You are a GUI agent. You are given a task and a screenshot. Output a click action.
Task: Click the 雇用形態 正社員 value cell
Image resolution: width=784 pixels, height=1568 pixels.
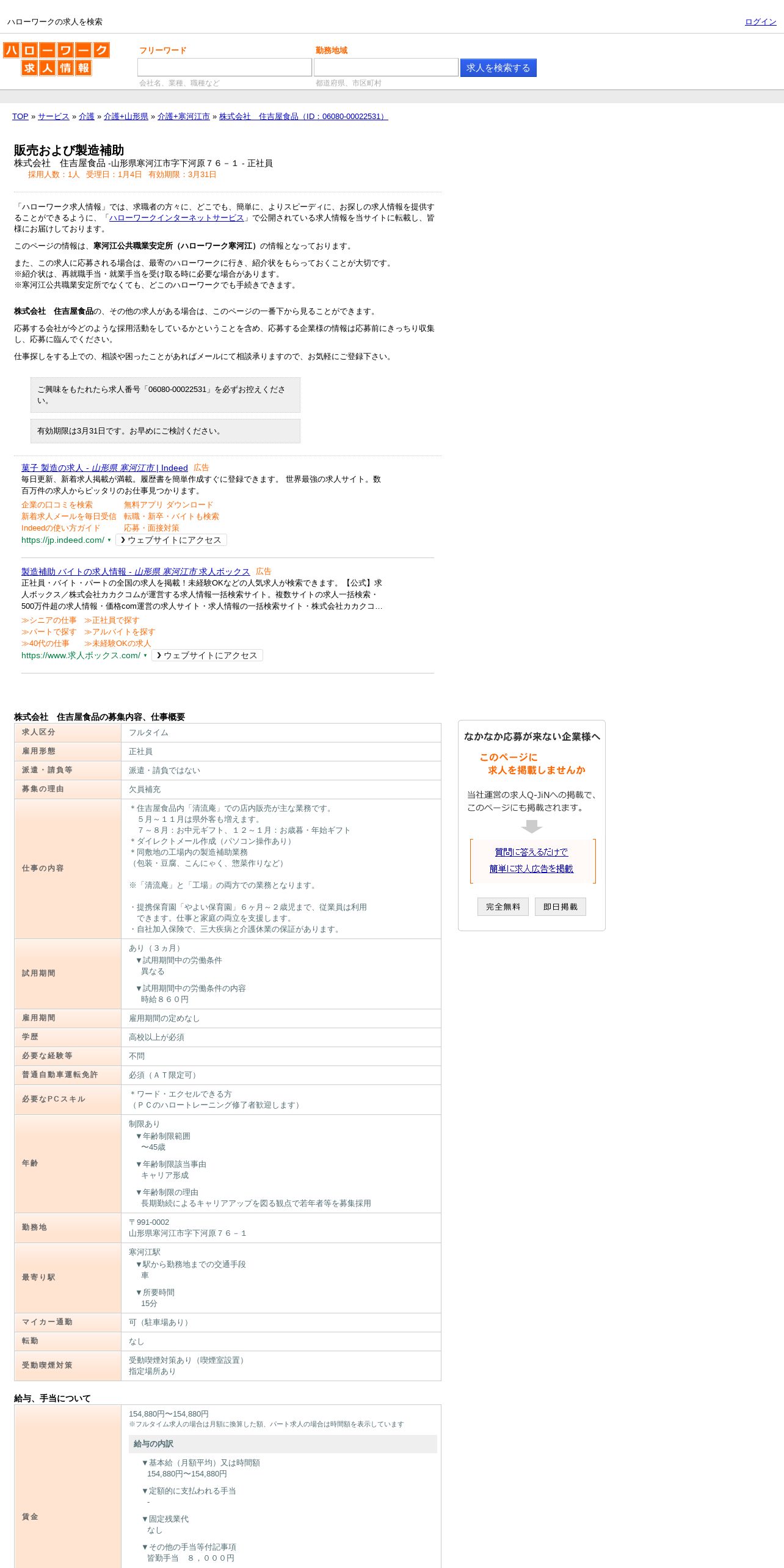point(281,752)
